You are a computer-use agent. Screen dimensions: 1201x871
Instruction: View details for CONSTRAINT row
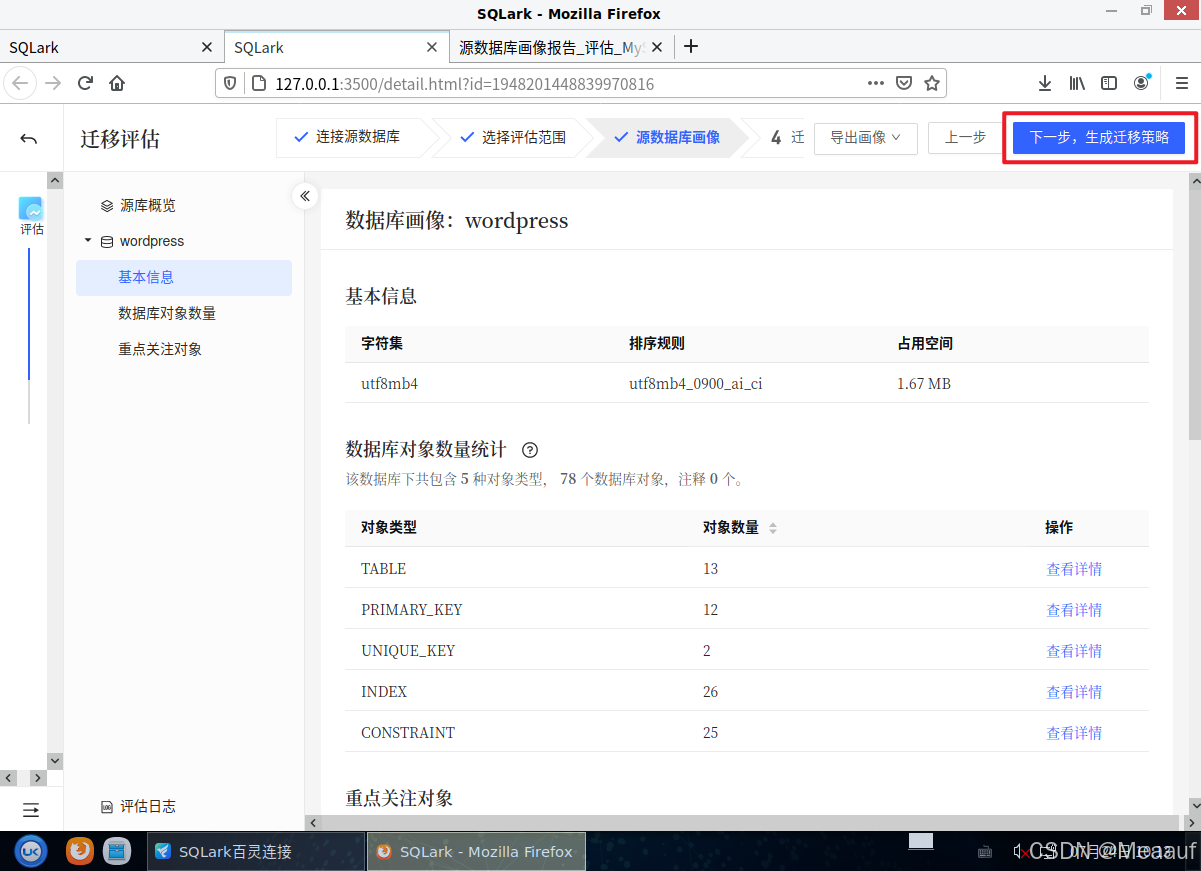pyautogui.click(x=1074, y=733)
